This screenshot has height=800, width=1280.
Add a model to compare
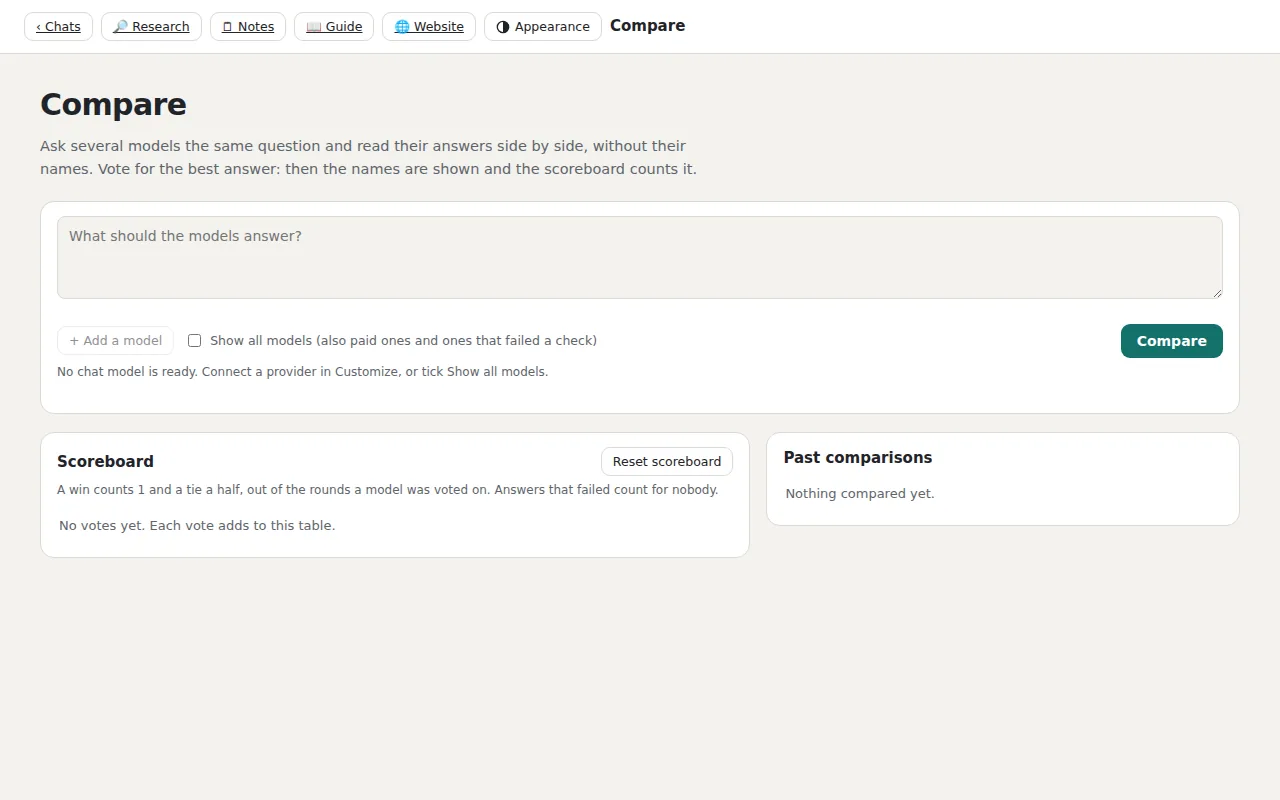pyautogui.click(x=115, y=341)
